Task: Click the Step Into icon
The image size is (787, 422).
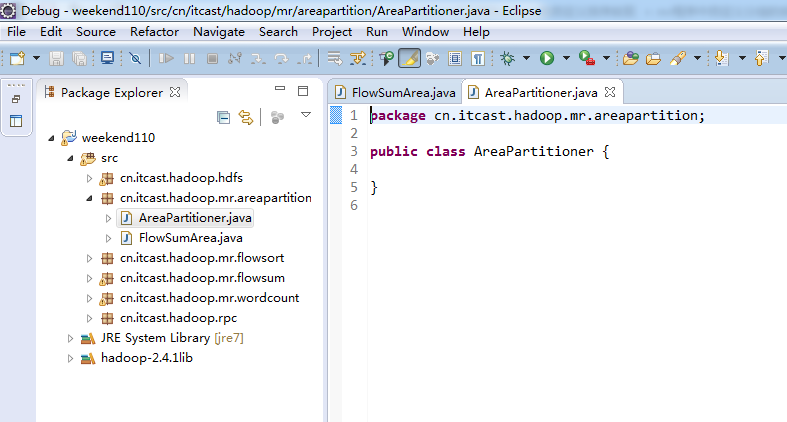Action: pos(258,59)
